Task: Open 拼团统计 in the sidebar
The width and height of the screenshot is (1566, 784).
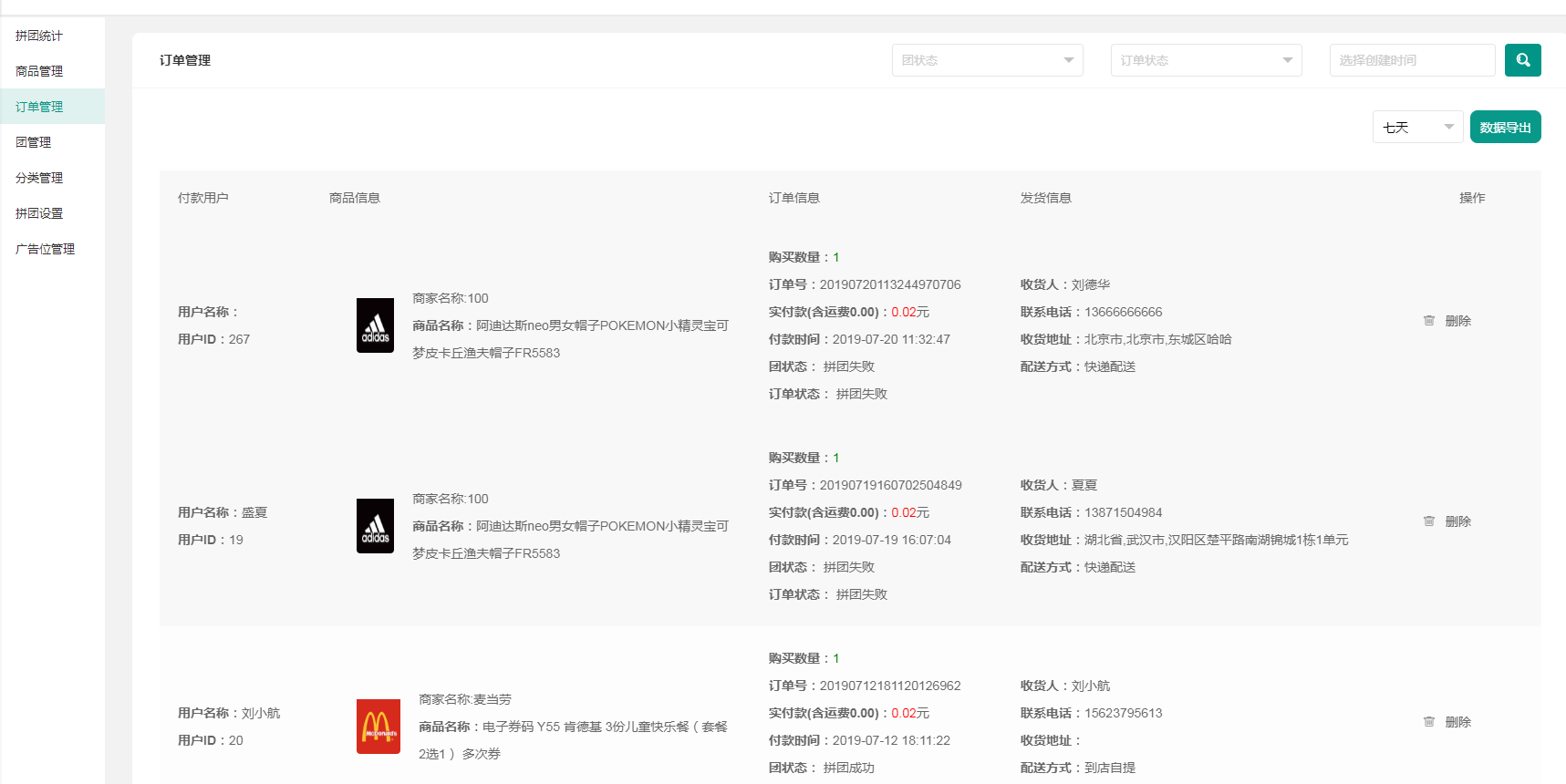Action: [x=39, y=36]
